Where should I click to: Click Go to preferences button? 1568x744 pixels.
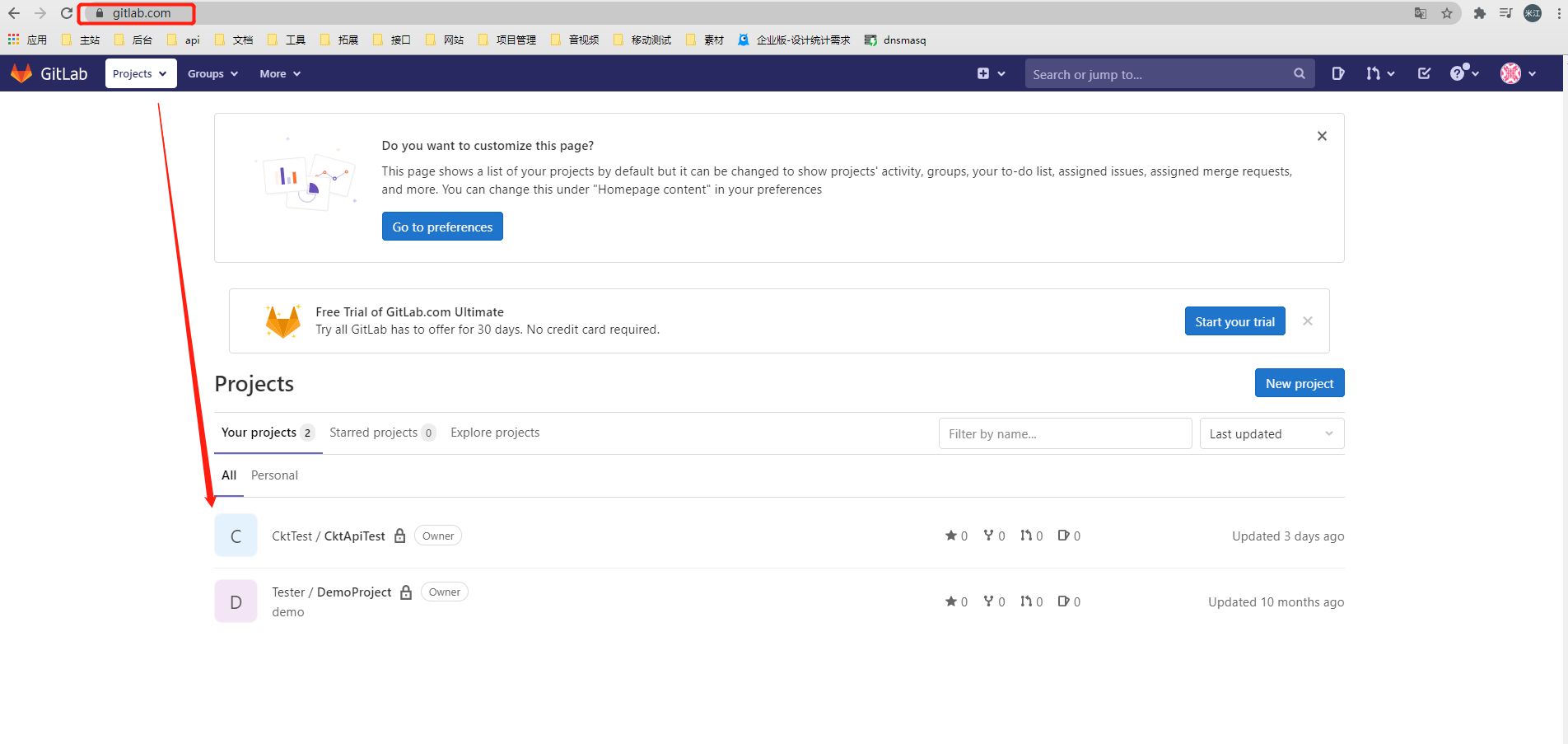pos(442,227)
